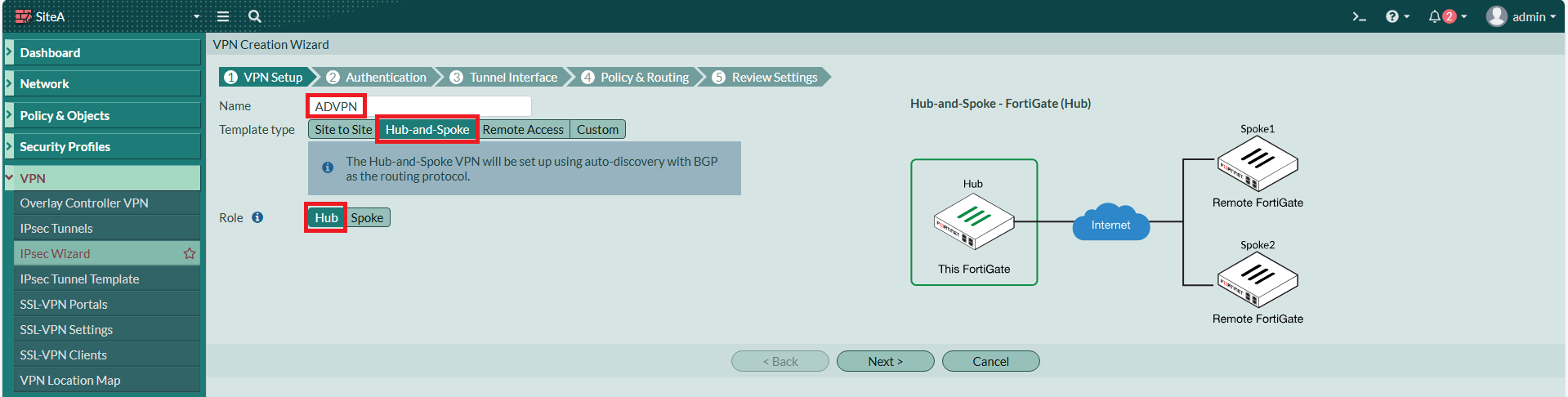Go to Review Settings wizard step

coord(765,77)
